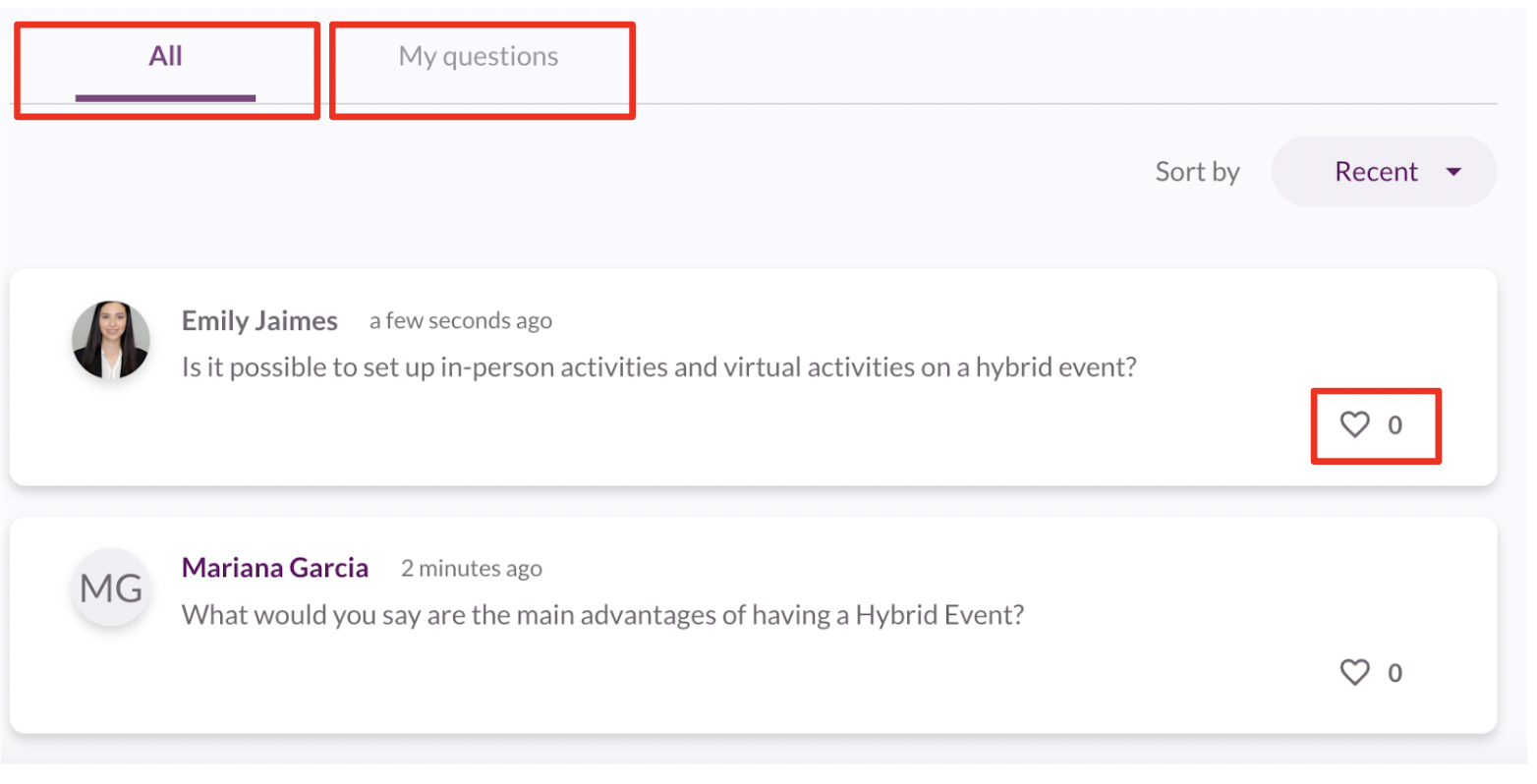
Task: Select the Emily Jaimes author name
Action: tap(259, 321)
